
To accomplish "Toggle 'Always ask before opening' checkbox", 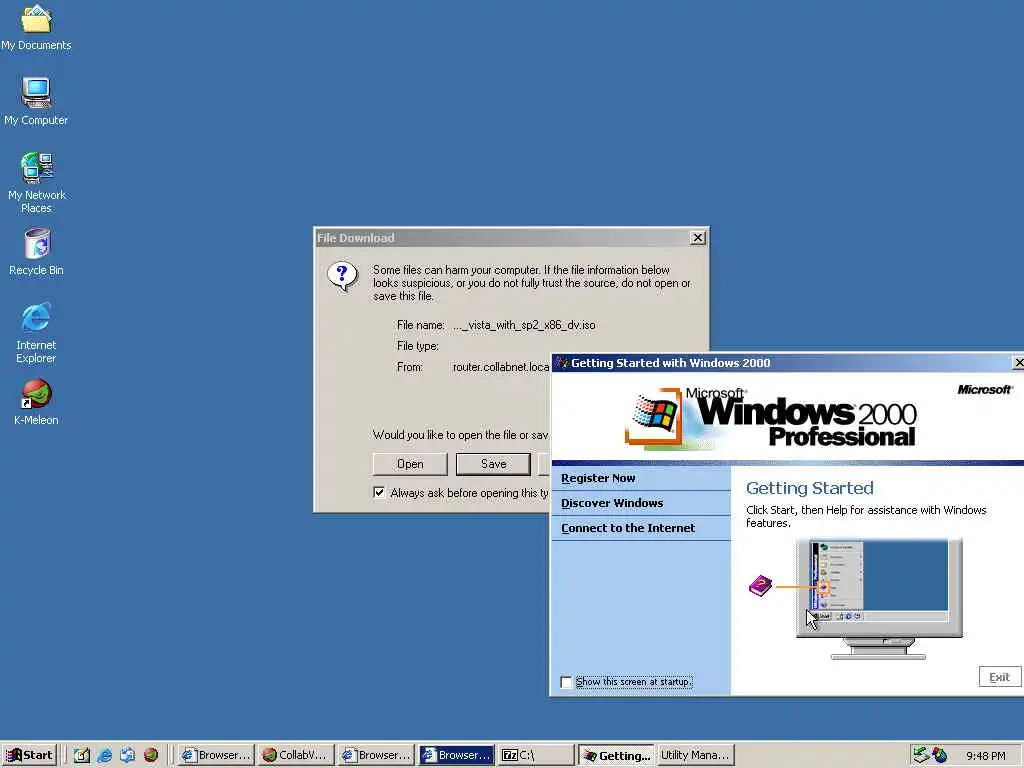I will pyautogui.click(x=379, y=492).
